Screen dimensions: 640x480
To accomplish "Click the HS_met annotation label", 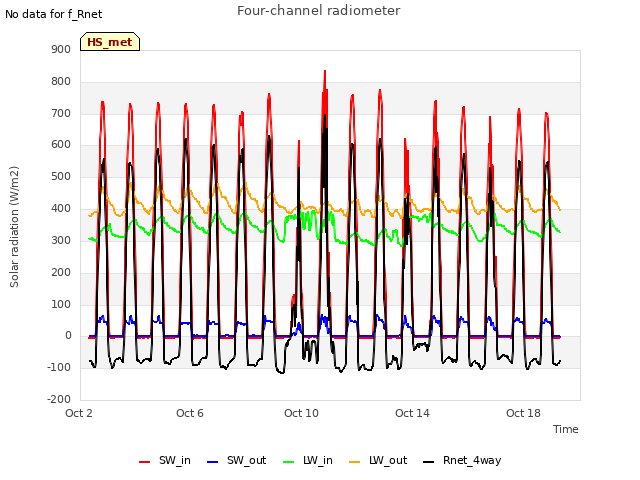I will click(x=110, y=42).
